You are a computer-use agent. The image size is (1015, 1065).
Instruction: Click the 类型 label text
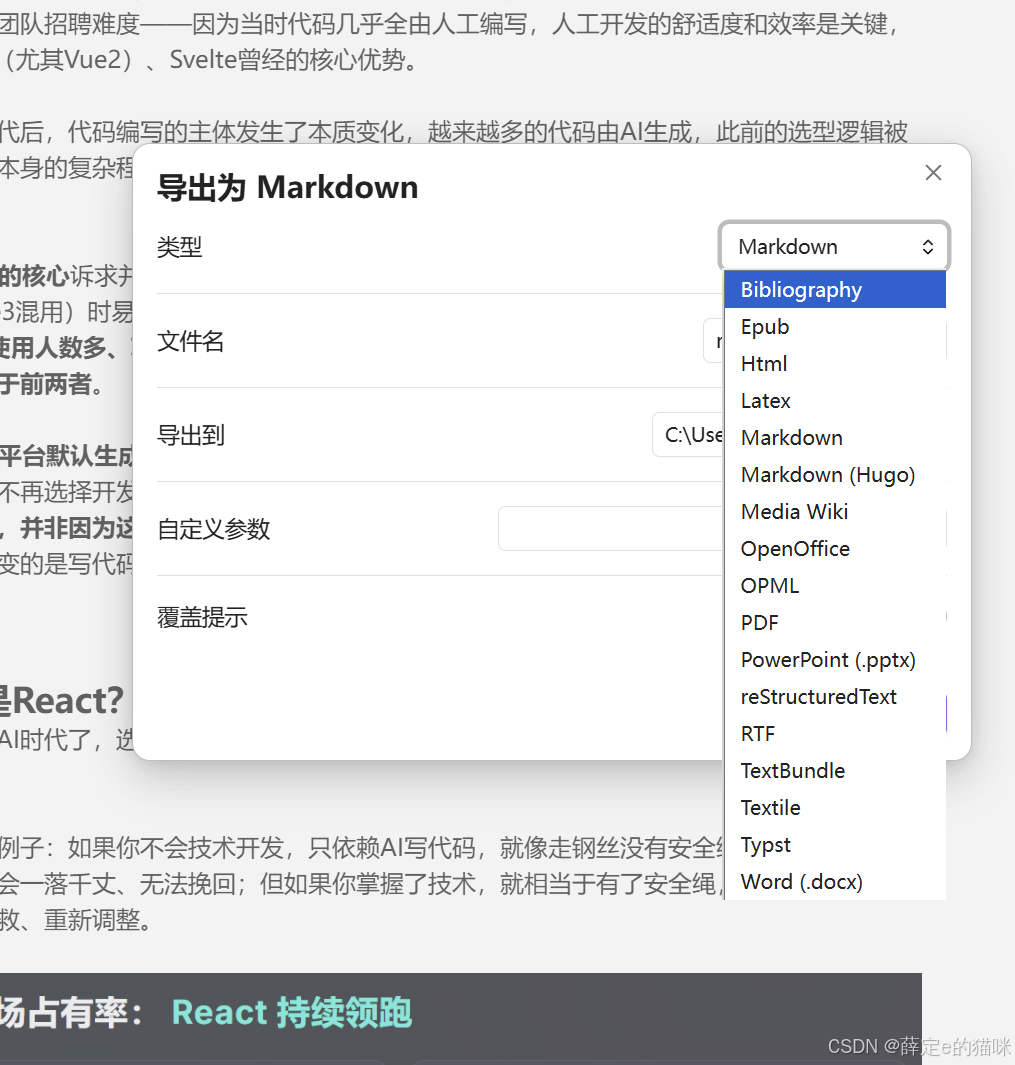pyautogui.click(x=179, y=247)
